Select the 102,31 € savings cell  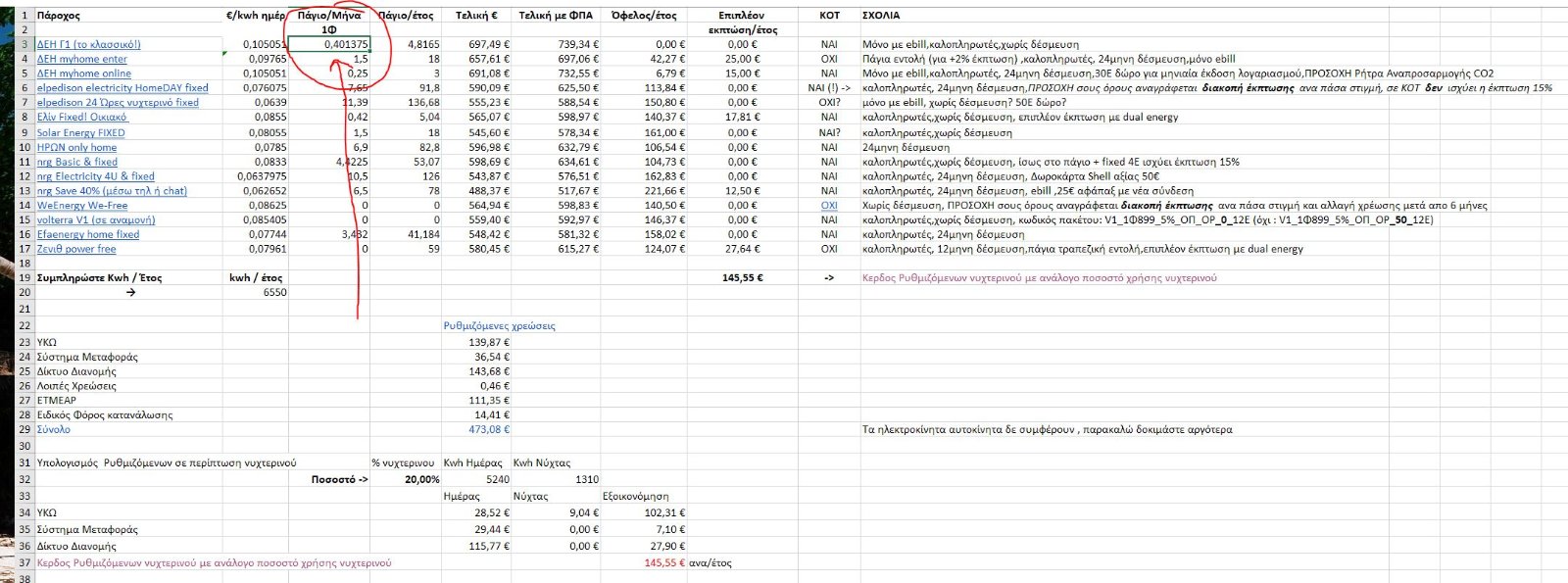pyautogui.click(x=643, y=513)
